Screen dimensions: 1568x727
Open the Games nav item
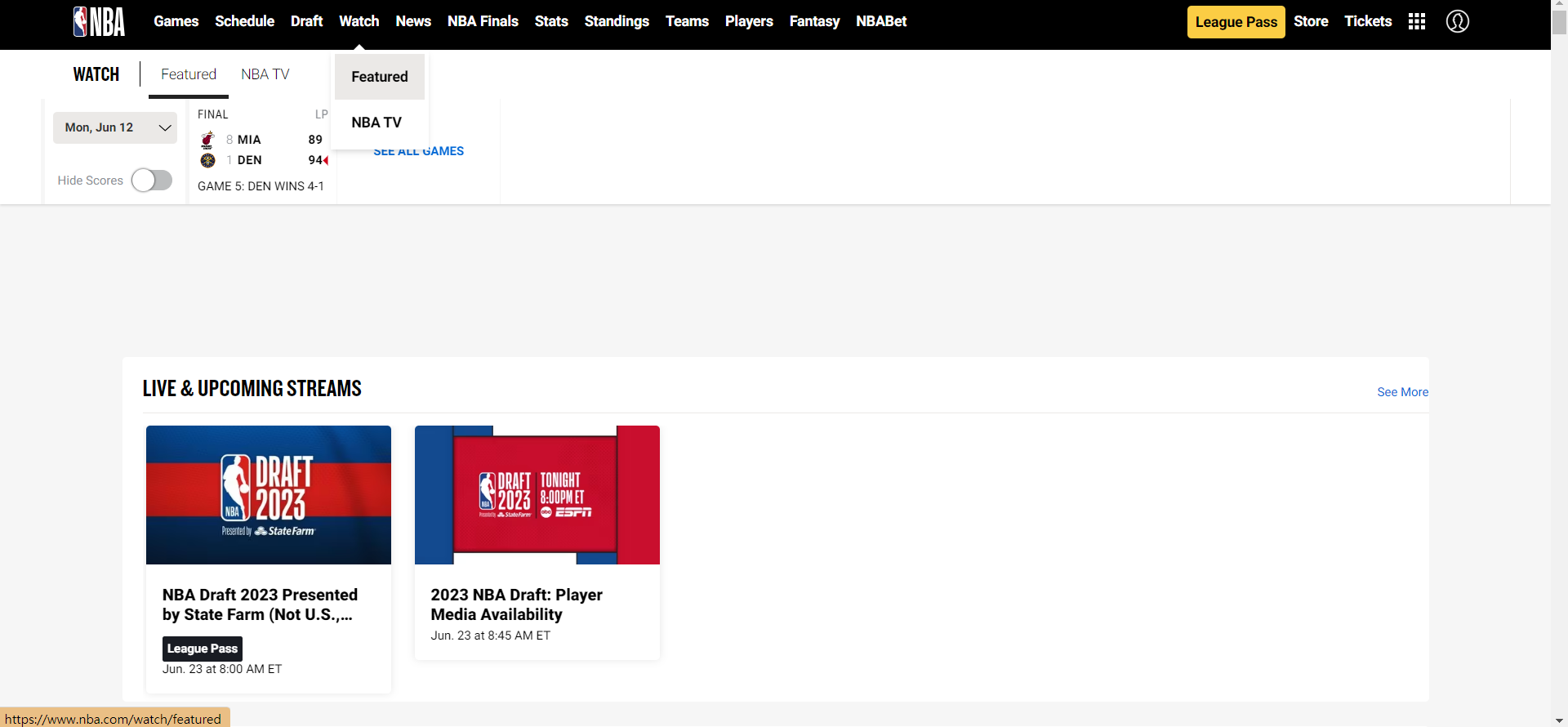tap(176, 21)
